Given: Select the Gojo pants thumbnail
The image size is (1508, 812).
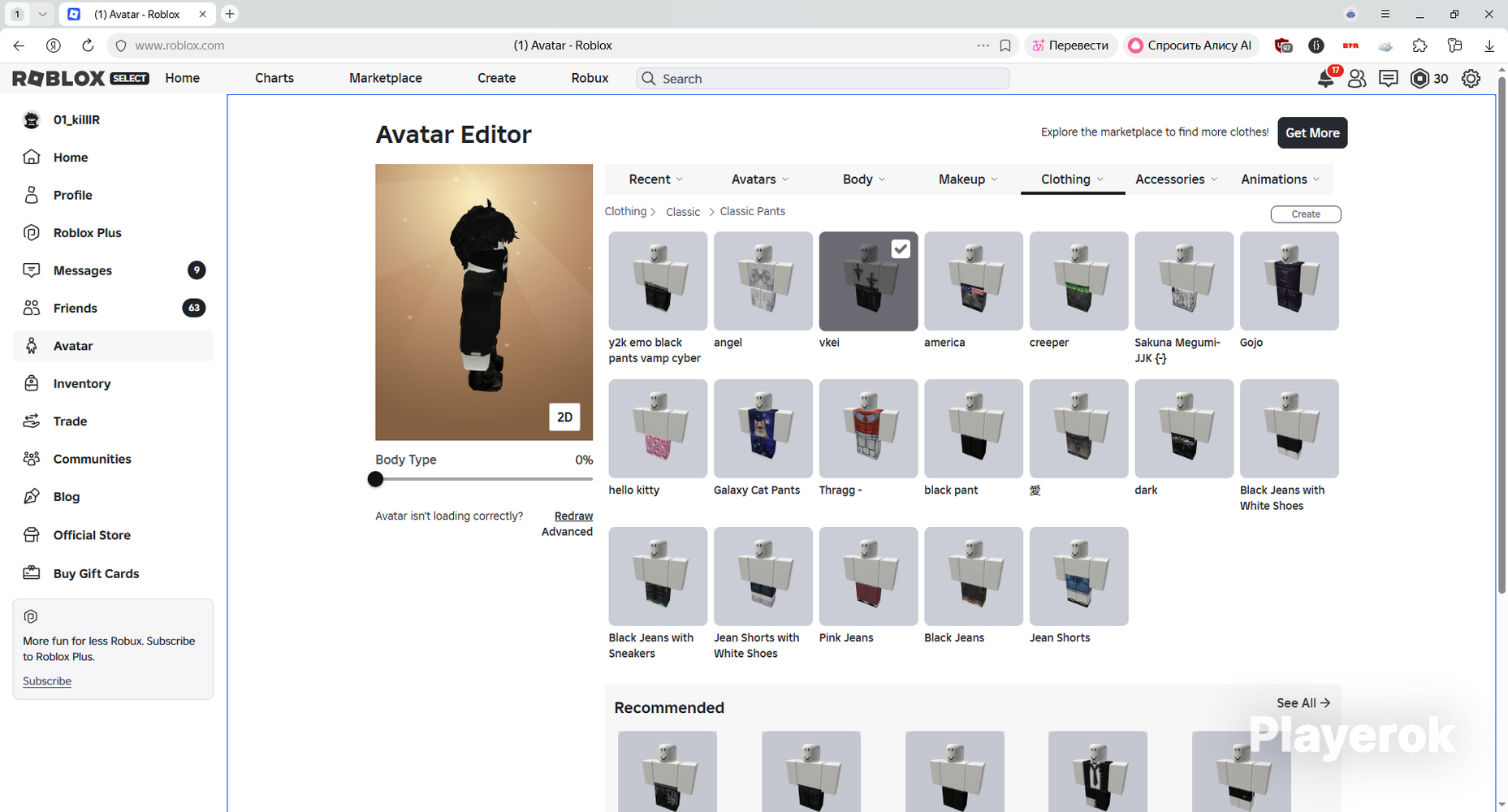Looking at the screenshot, I should pos(1289,281).
